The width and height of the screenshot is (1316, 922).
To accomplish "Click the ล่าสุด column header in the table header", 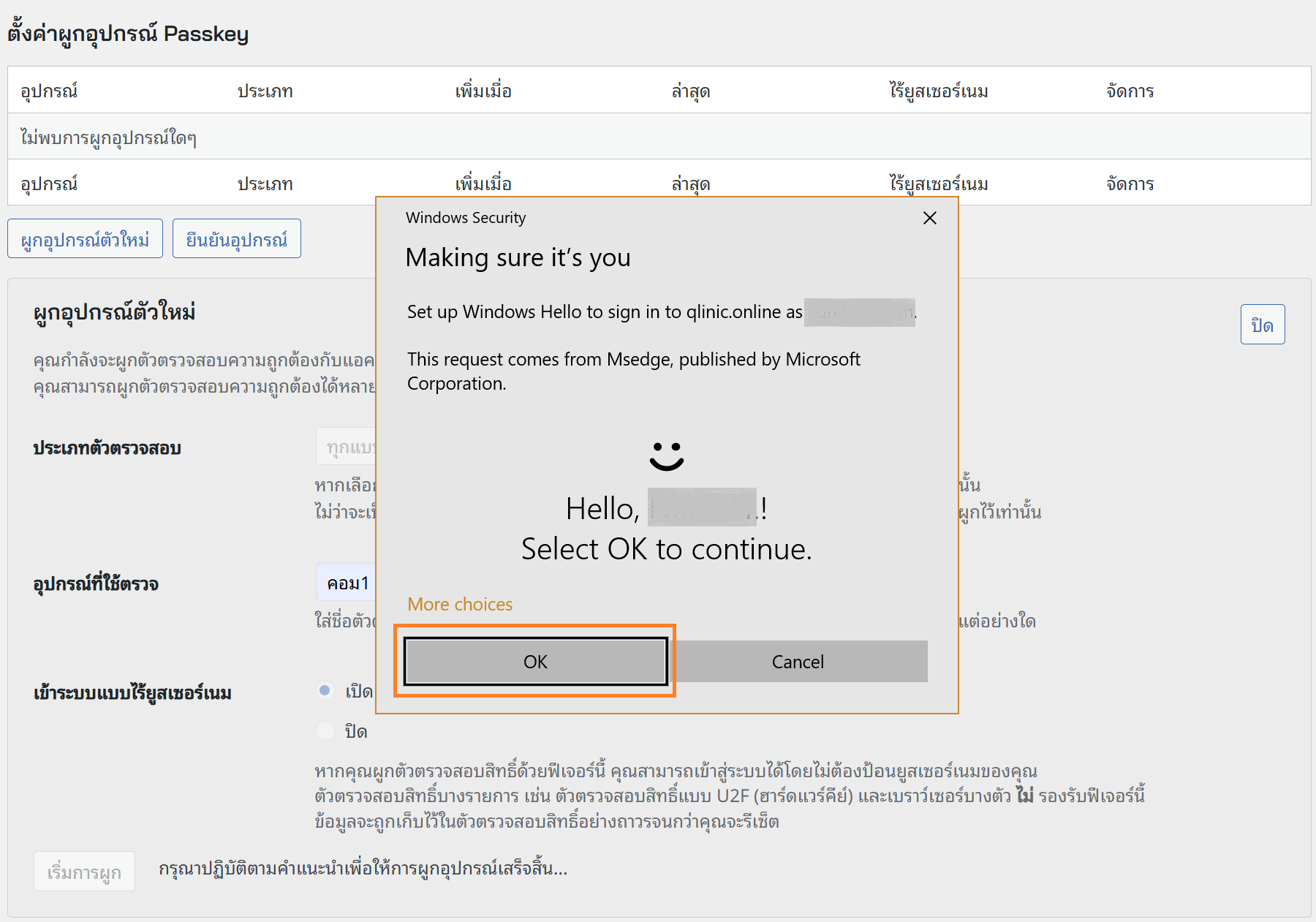I will point(690,91).
